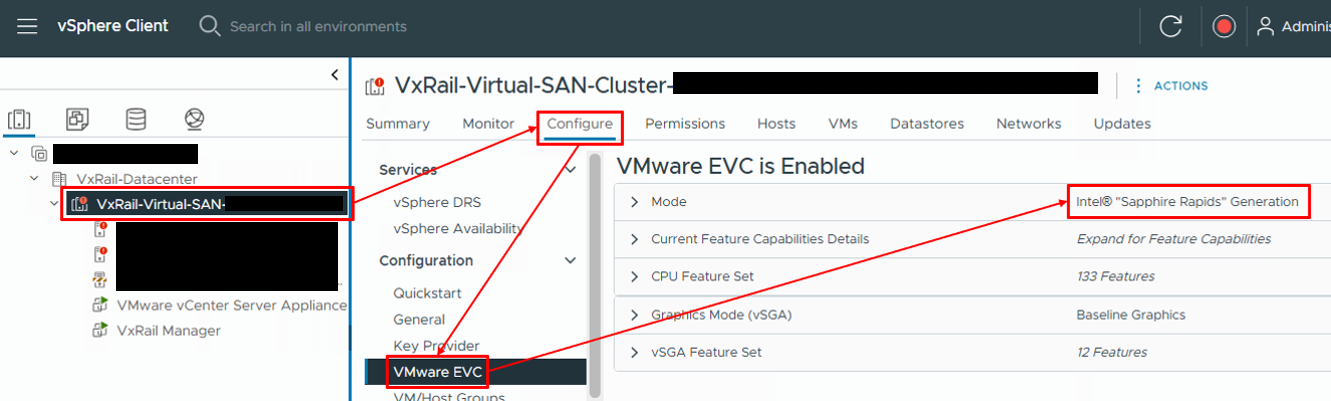Open the ACTIONS menu
Viewport: 1331px width, 401px height.
(x=1181, y=86)
